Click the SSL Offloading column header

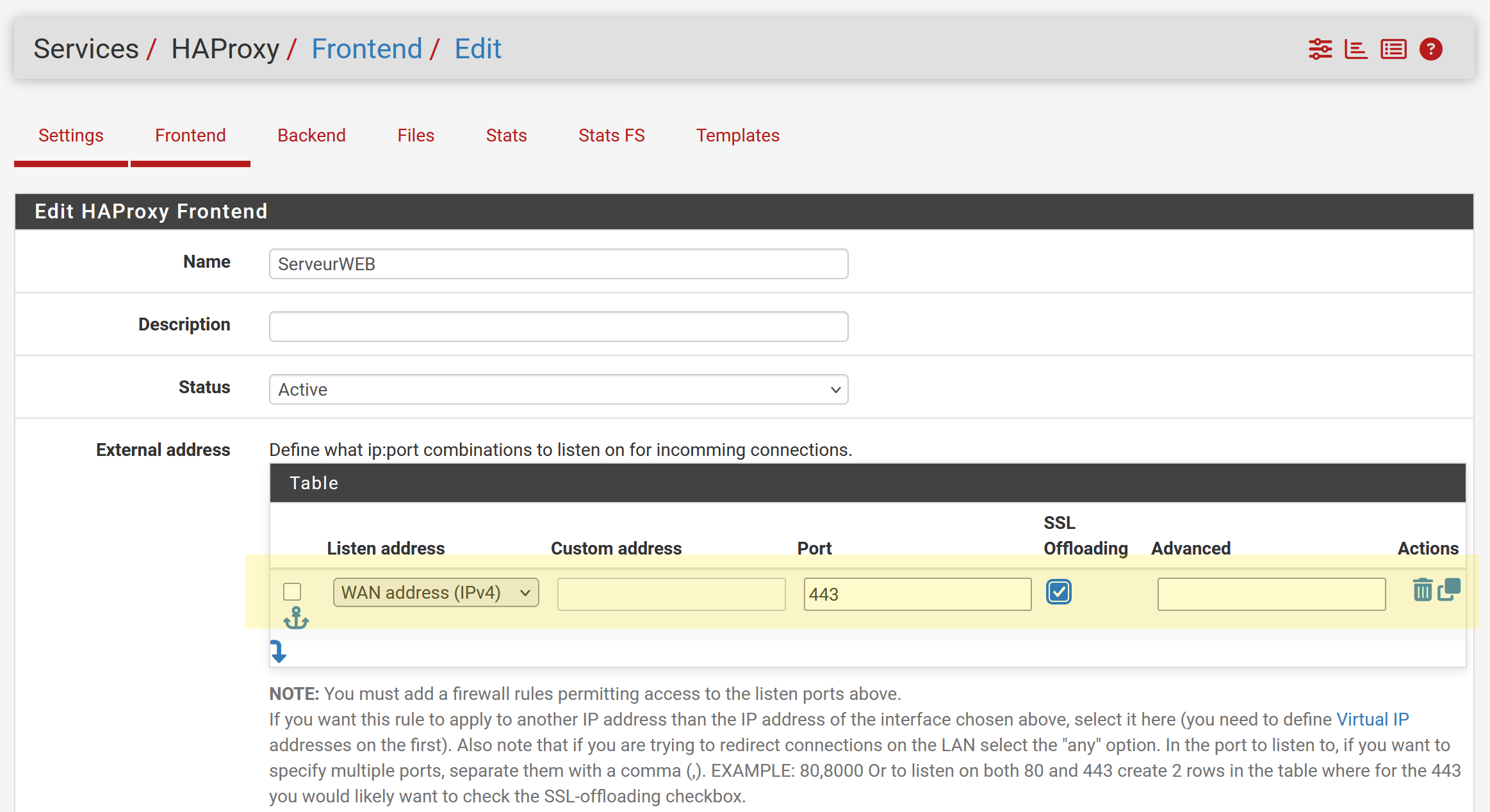coord(1086,535)
